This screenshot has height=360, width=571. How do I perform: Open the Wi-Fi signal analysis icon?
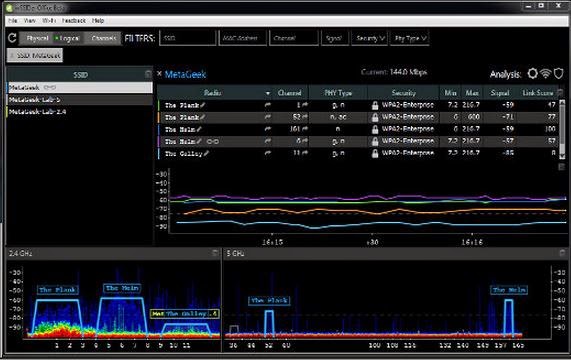[545, 74]
